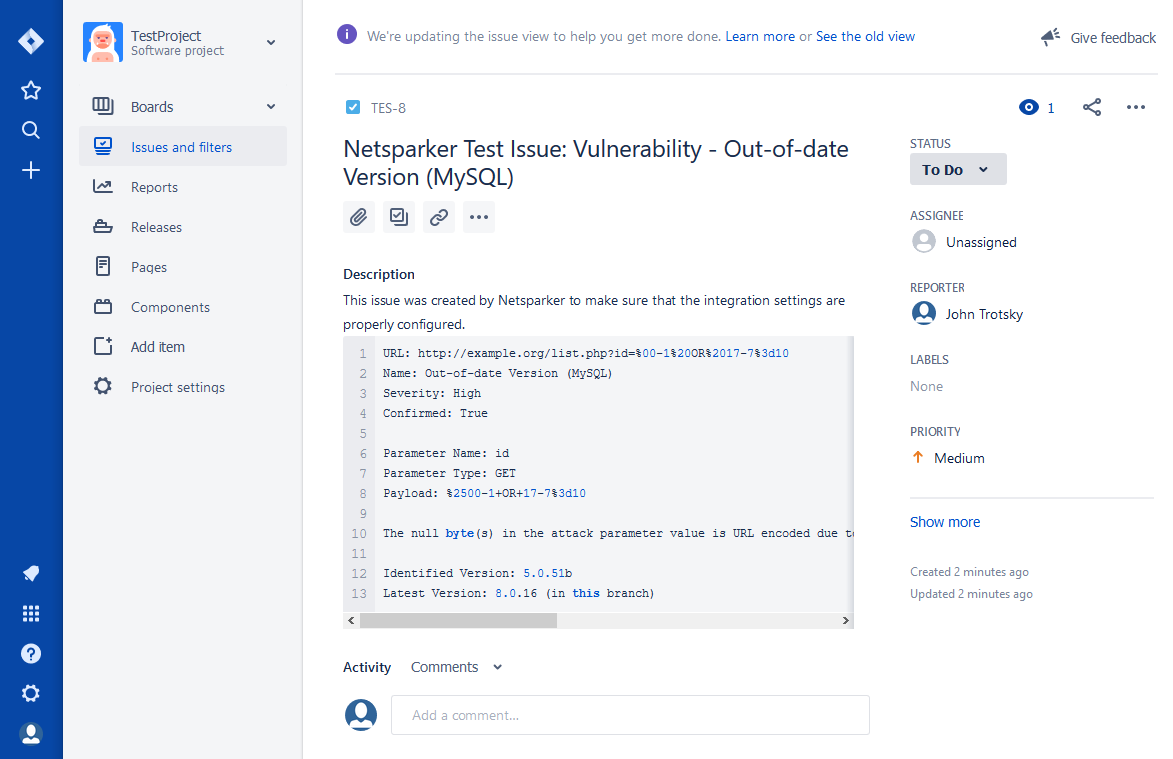Open the link issue icon
The width and height of the screenshot is (1173, 759).
(439, 217)
